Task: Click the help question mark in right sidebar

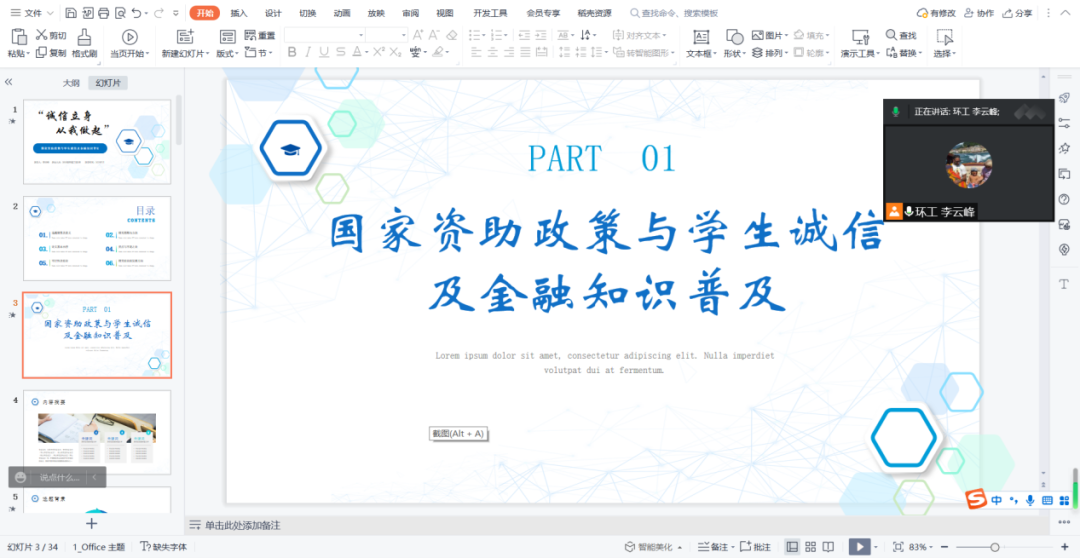Action: click(1063, 199)
